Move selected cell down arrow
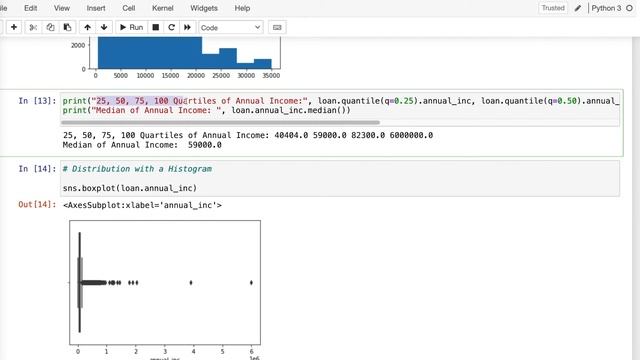This screenshot has width=640, height=360. coord(104,27)
